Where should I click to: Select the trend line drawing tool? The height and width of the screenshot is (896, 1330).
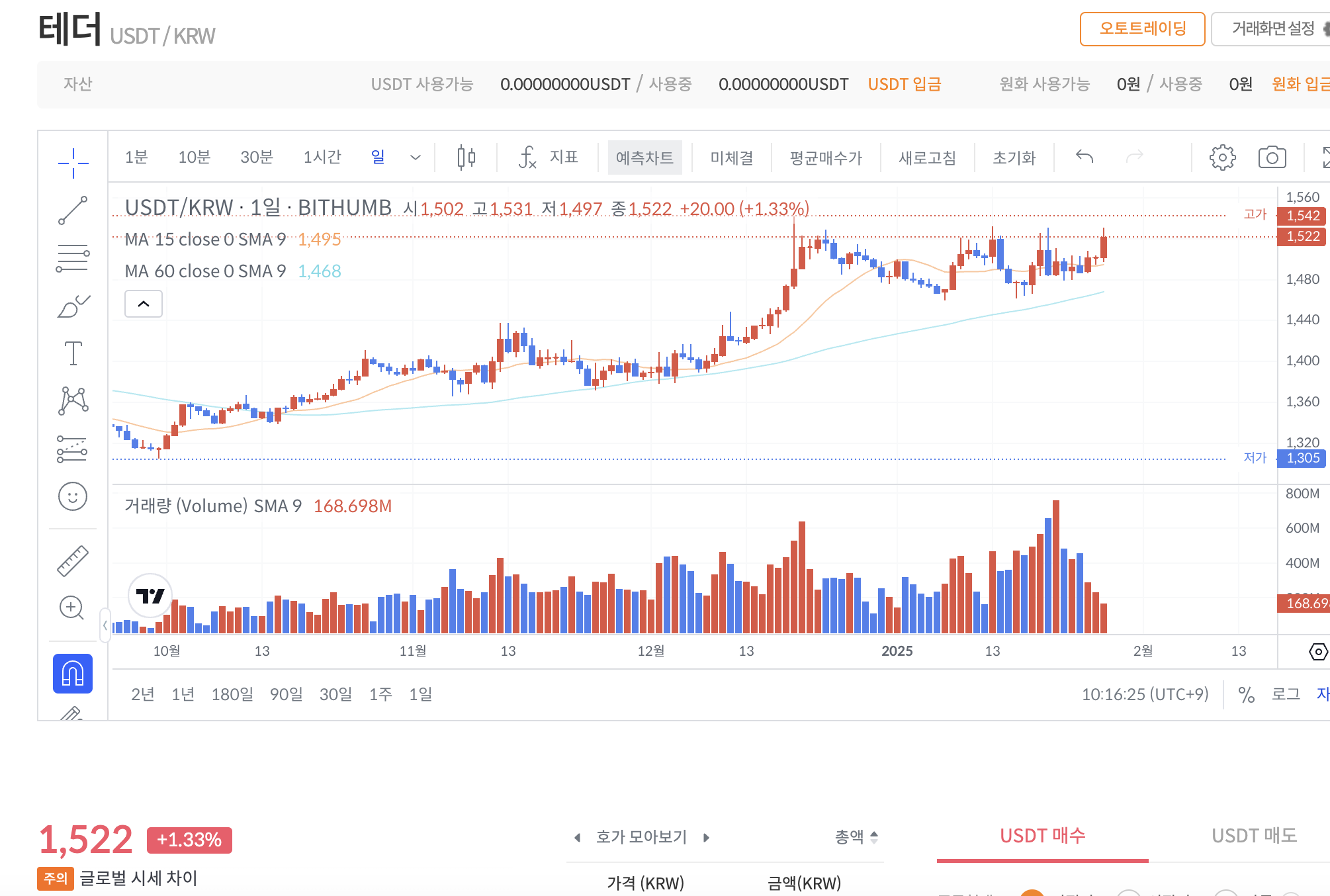point(73,210)
